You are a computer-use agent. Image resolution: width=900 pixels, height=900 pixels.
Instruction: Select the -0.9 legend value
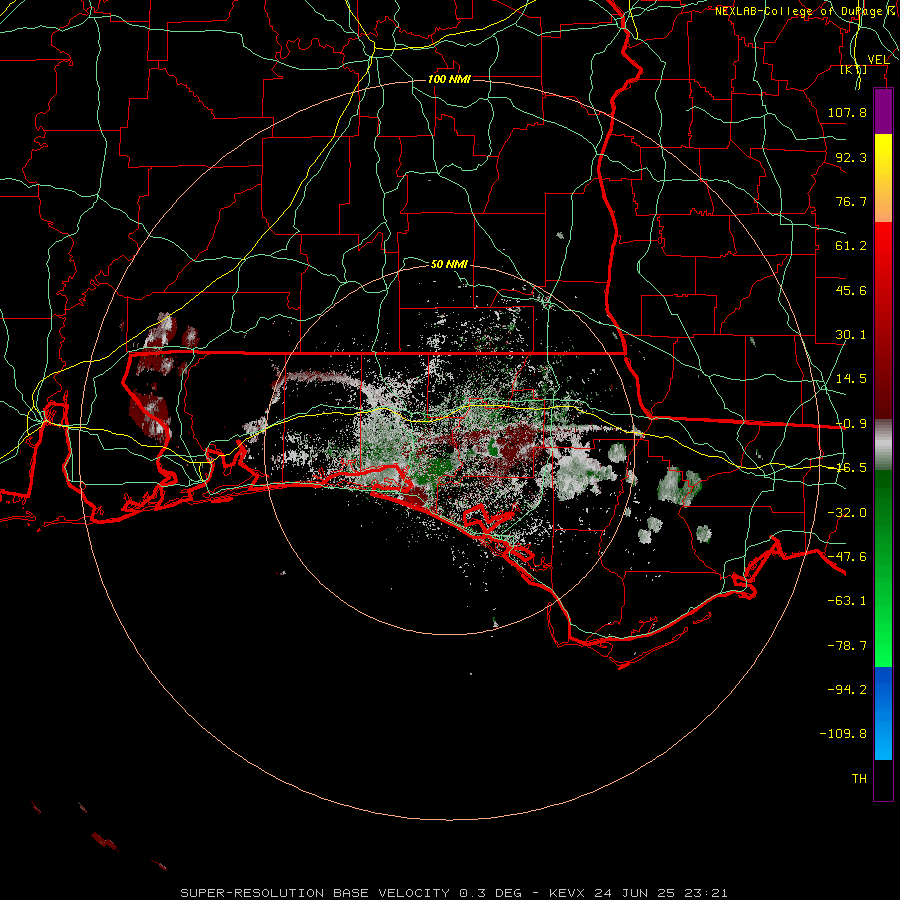[851, 424]
